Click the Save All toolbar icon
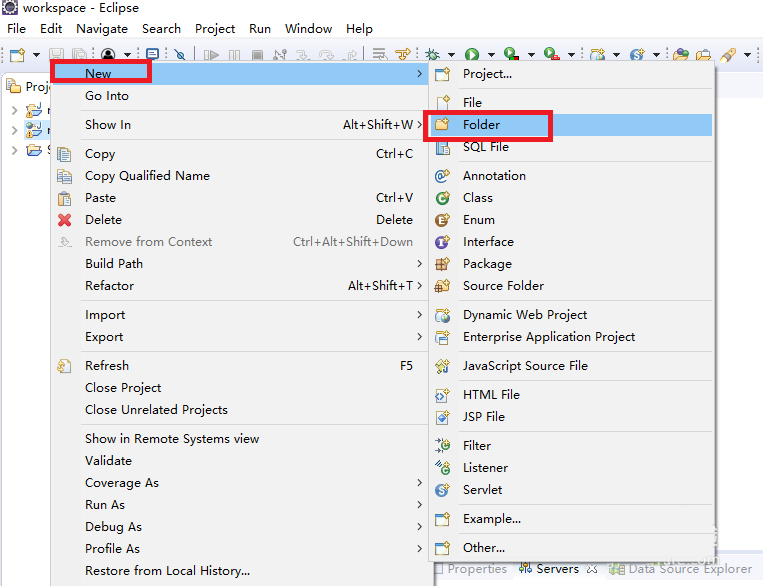Screen dimensions: 763x586 coord(79,54)
